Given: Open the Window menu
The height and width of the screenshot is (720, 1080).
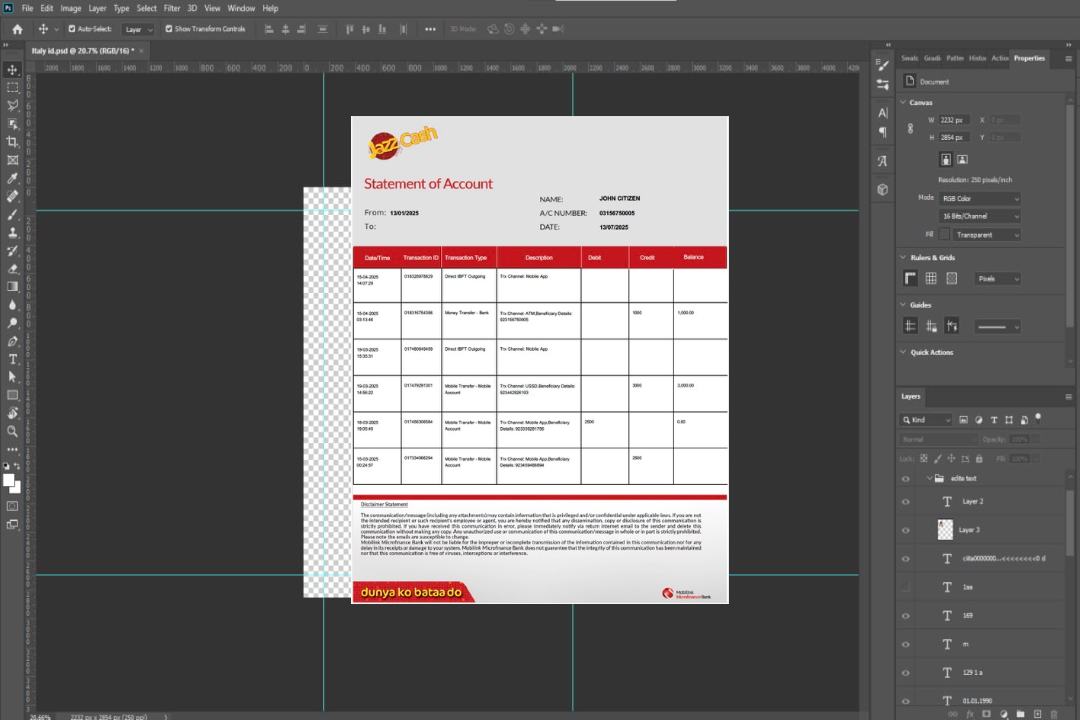Looking at the screenshot, I should (x=241, y=8).
